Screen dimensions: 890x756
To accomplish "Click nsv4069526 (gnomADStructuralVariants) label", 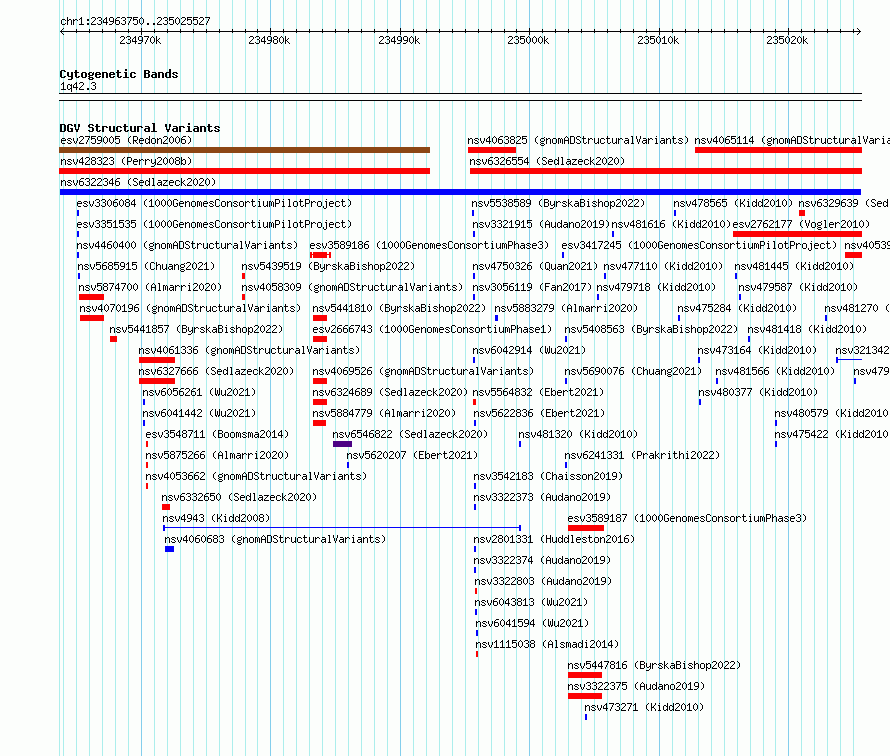I will [x=423, y=371].
